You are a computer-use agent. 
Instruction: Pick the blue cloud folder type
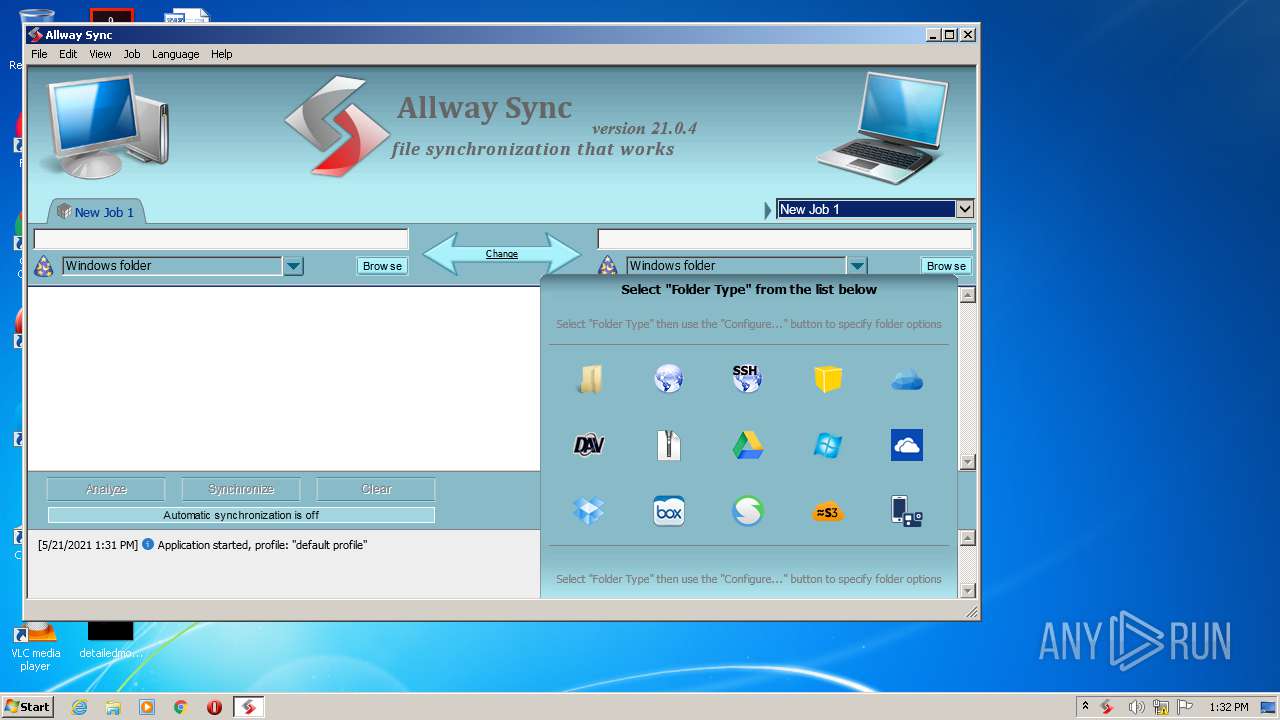point(907,380)
